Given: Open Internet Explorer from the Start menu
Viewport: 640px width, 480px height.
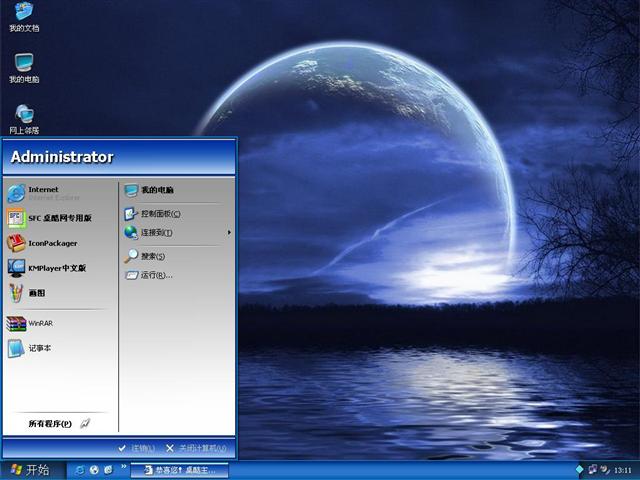Looking at the screenshot, I should coord(45,193).
